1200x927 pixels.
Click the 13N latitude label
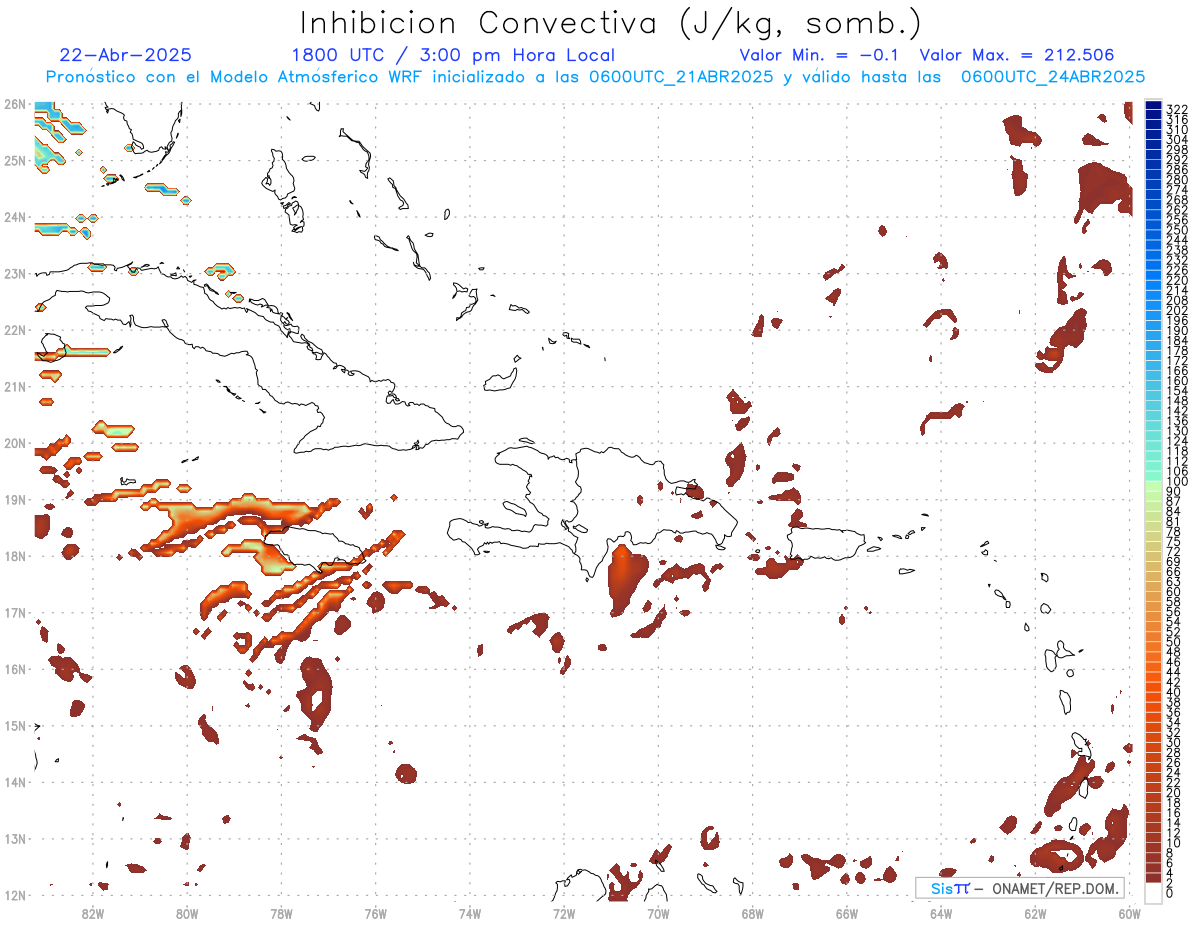tap(15, 838)
